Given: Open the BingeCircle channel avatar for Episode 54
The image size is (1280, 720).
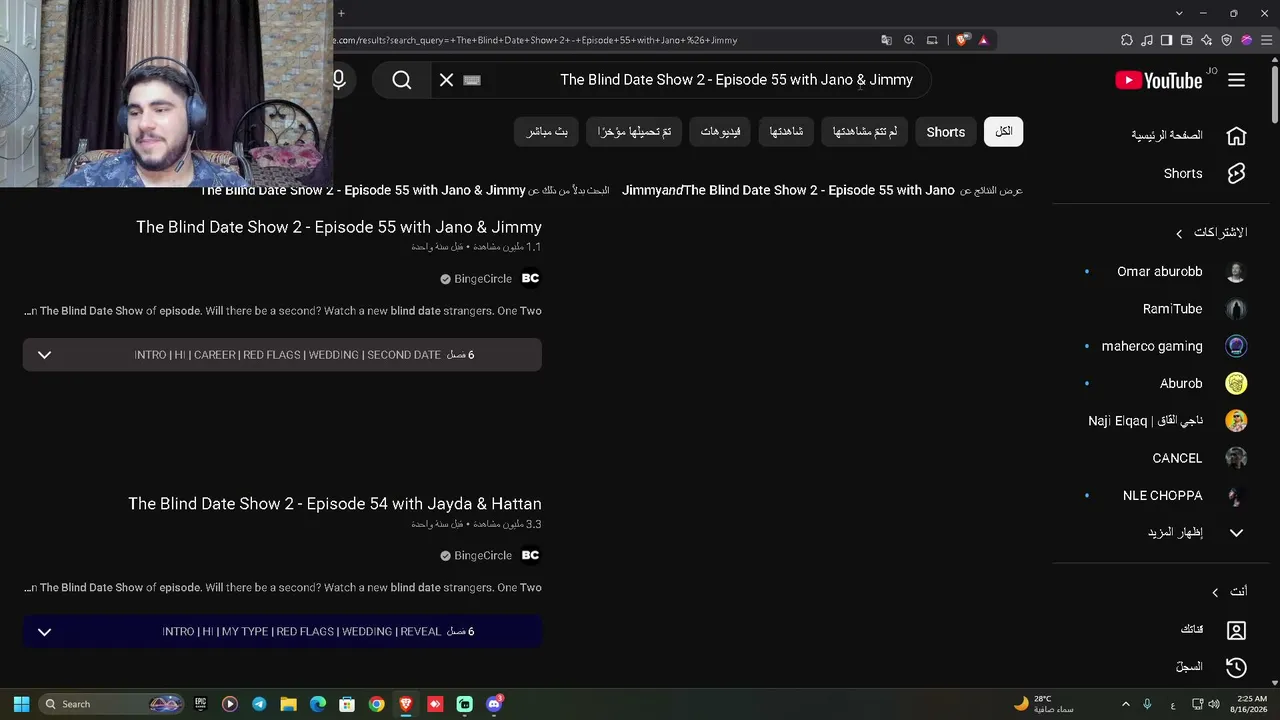Looking at the screenshot, I should point(530,555).
